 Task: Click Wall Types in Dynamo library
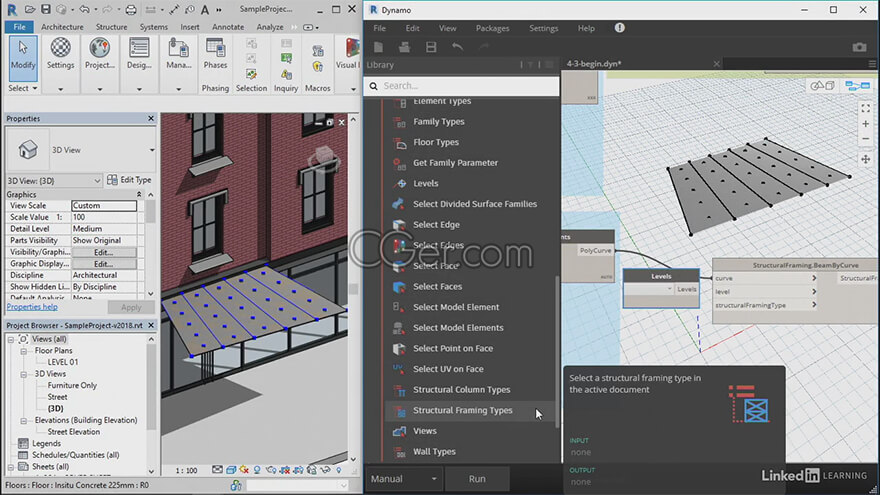434,452
